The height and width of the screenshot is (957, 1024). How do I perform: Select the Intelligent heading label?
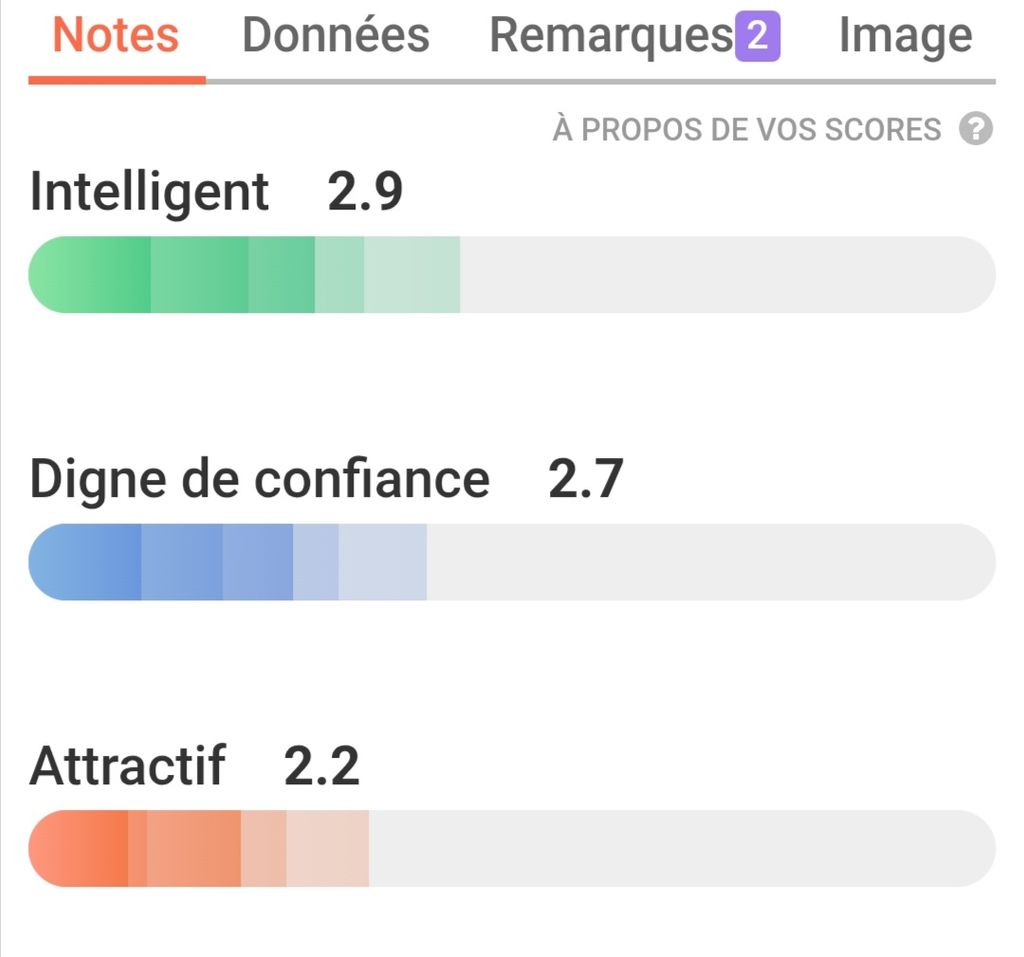pyautogui.click(x=150, y=191)
